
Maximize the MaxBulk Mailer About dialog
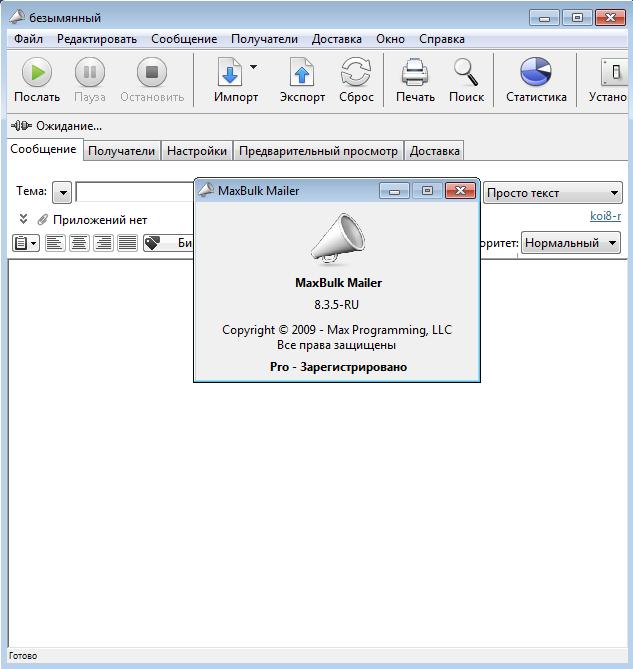coord(427,191)
